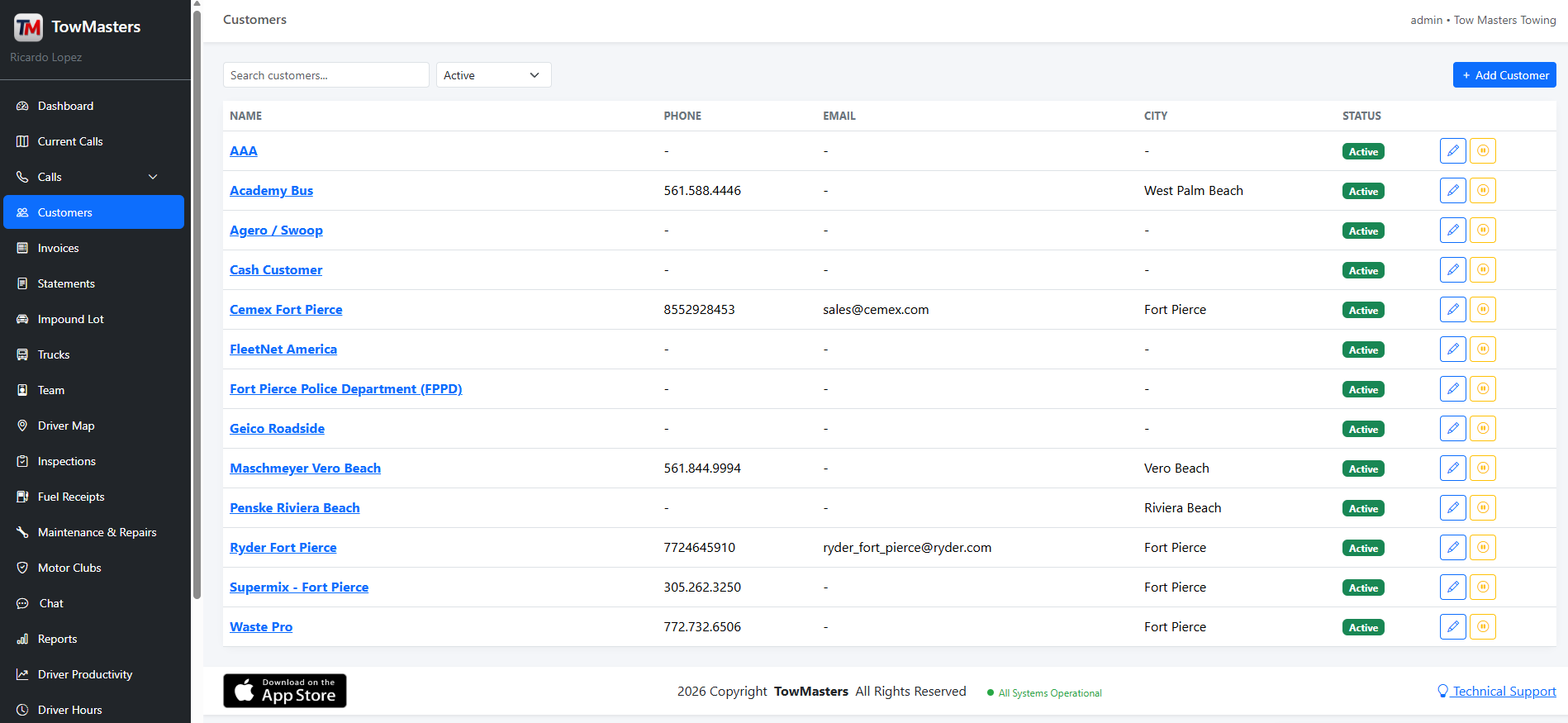Image resolution: width=1568 pixels, height=723 pixels.
Task: Click the edit pencil icon for Academy Bus
Action: coord(1452,191)
